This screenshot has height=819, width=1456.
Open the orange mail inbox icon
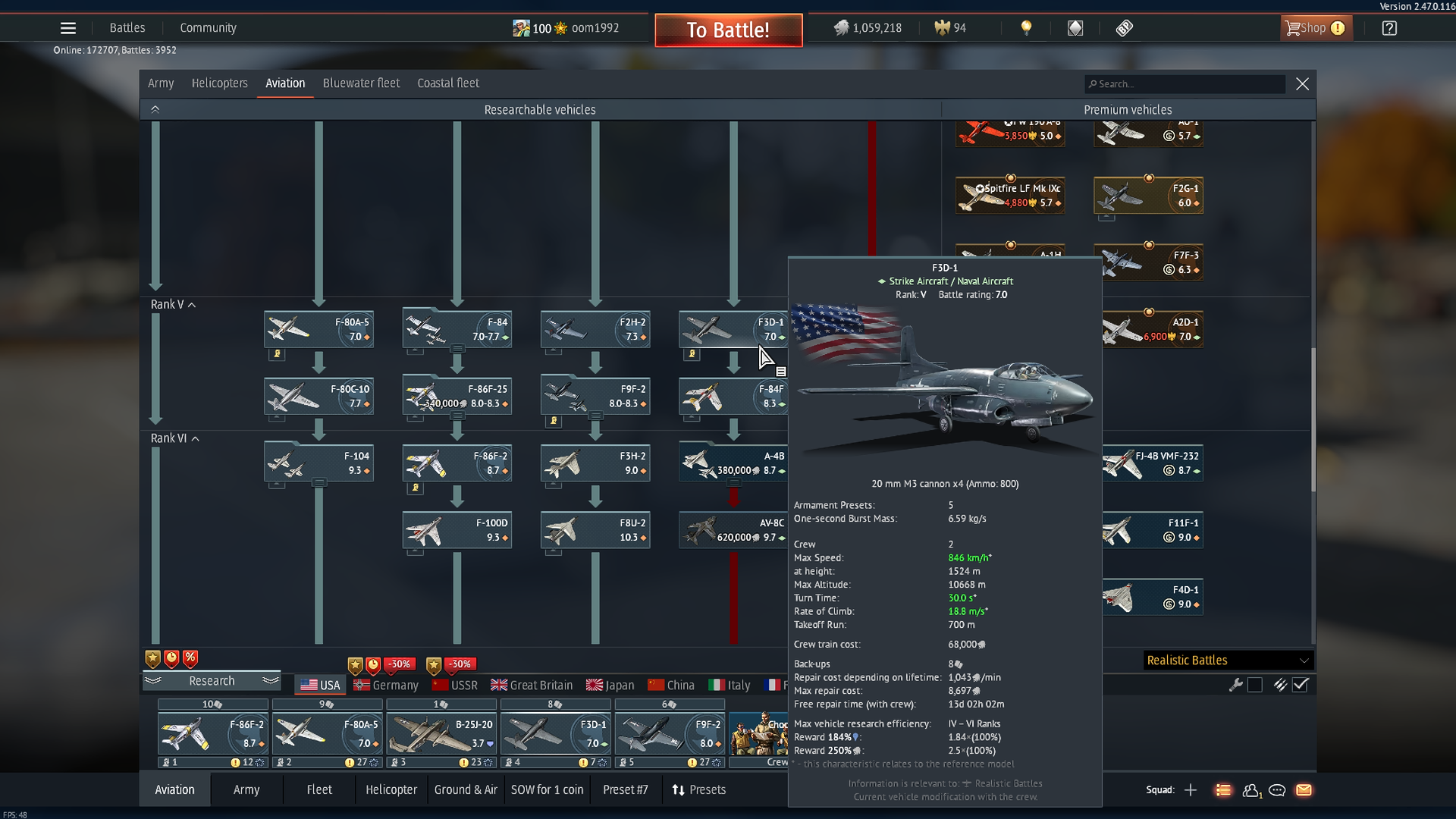point(1304,790)
